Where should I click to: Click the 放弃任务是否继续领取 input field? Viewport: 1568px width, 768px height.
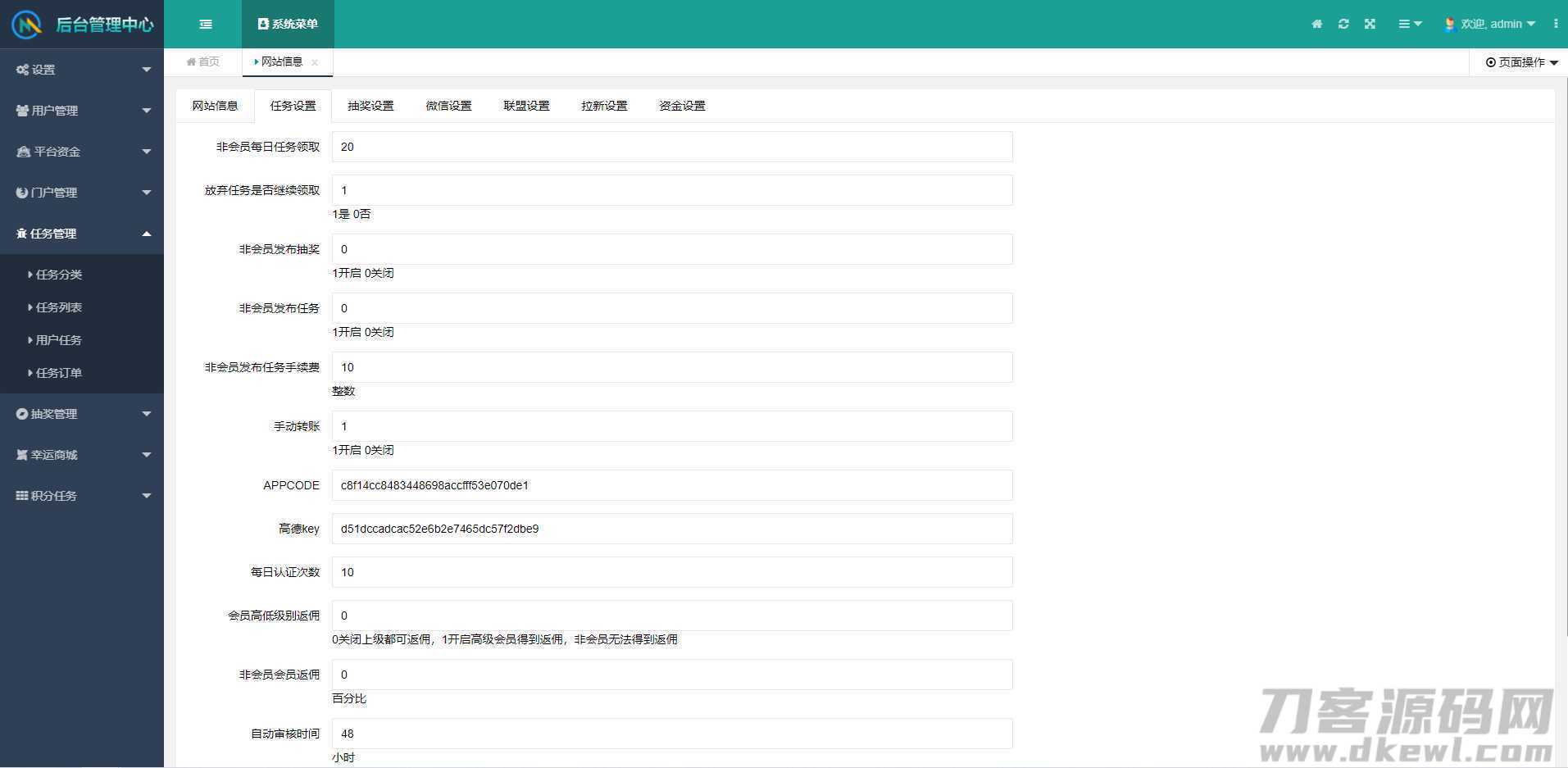tap(672, 190)
